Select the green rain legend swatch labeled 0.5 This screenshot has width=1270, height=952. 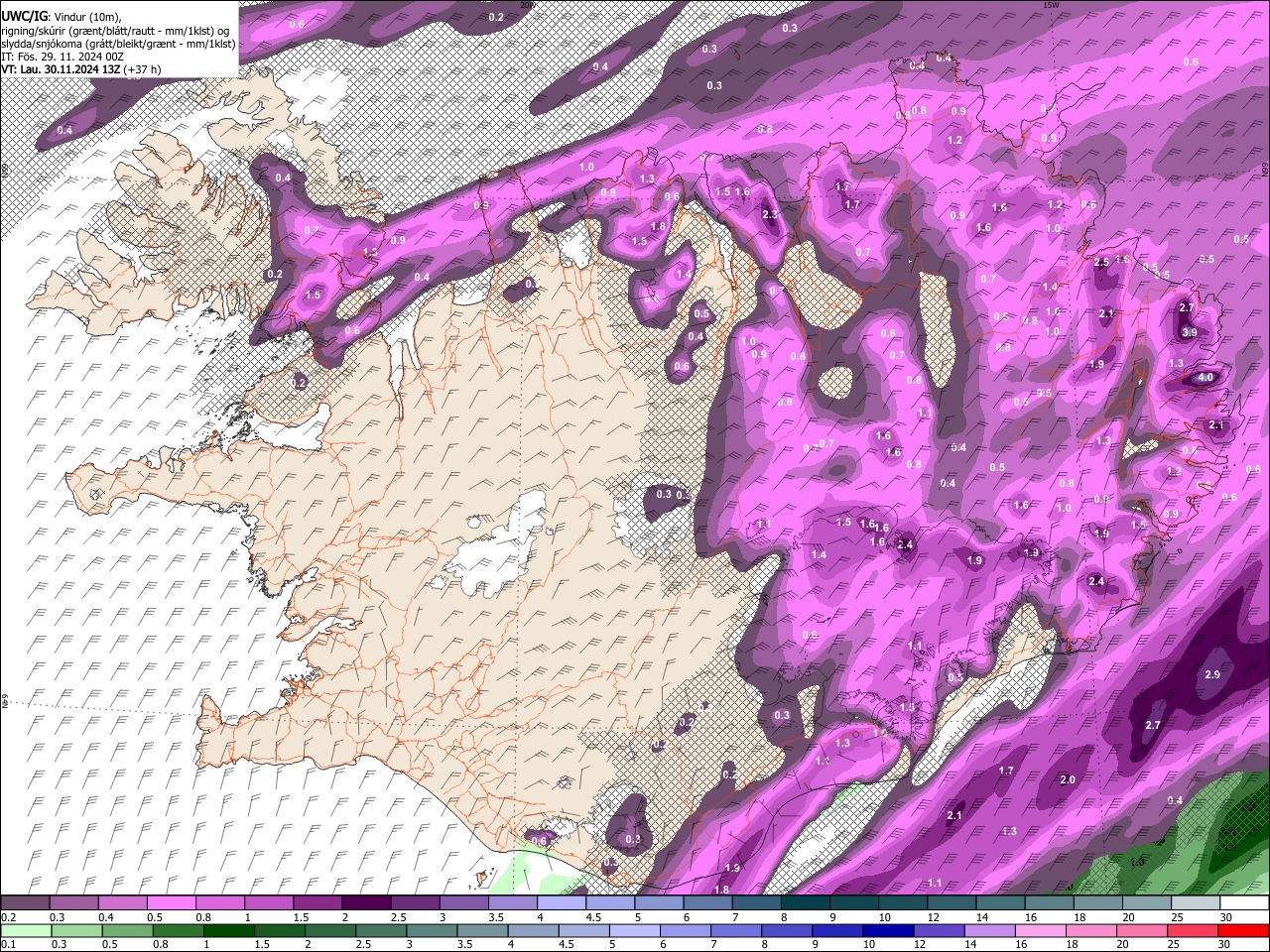pyautogui.click(x=127, y=931)
